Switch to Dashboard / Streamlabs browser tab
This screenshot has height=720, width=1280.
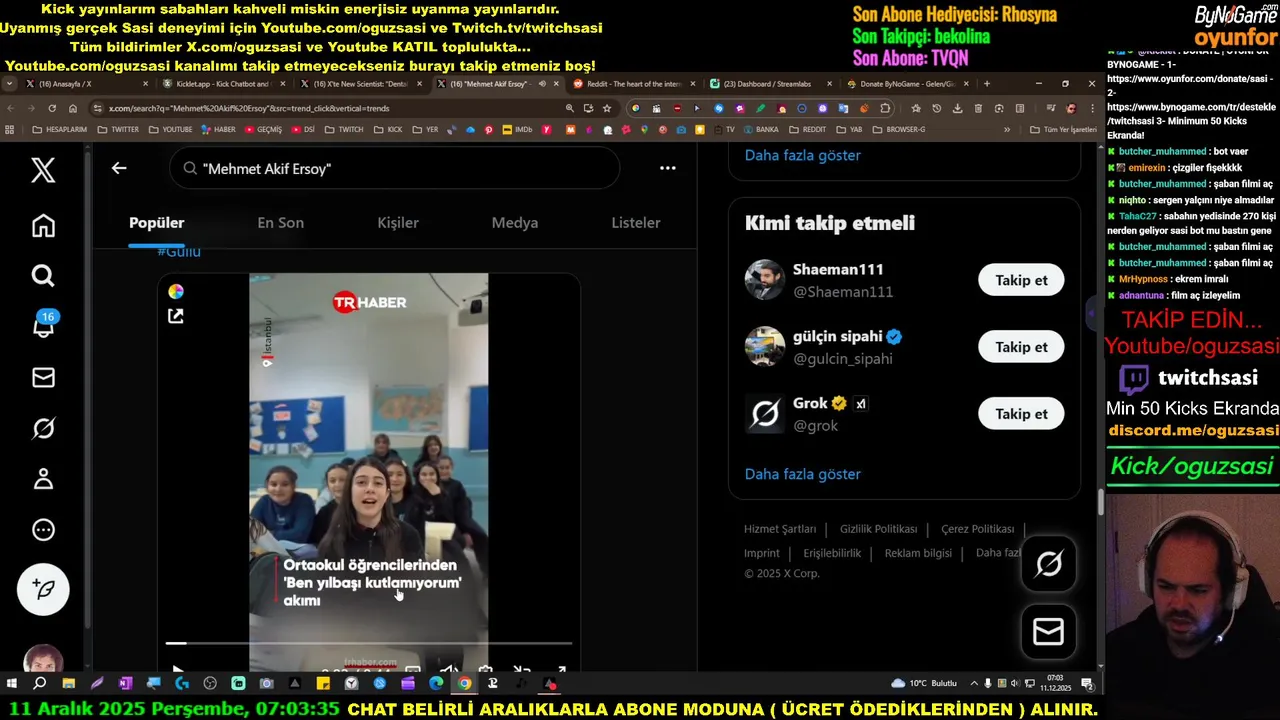click(x=770, y=84)
